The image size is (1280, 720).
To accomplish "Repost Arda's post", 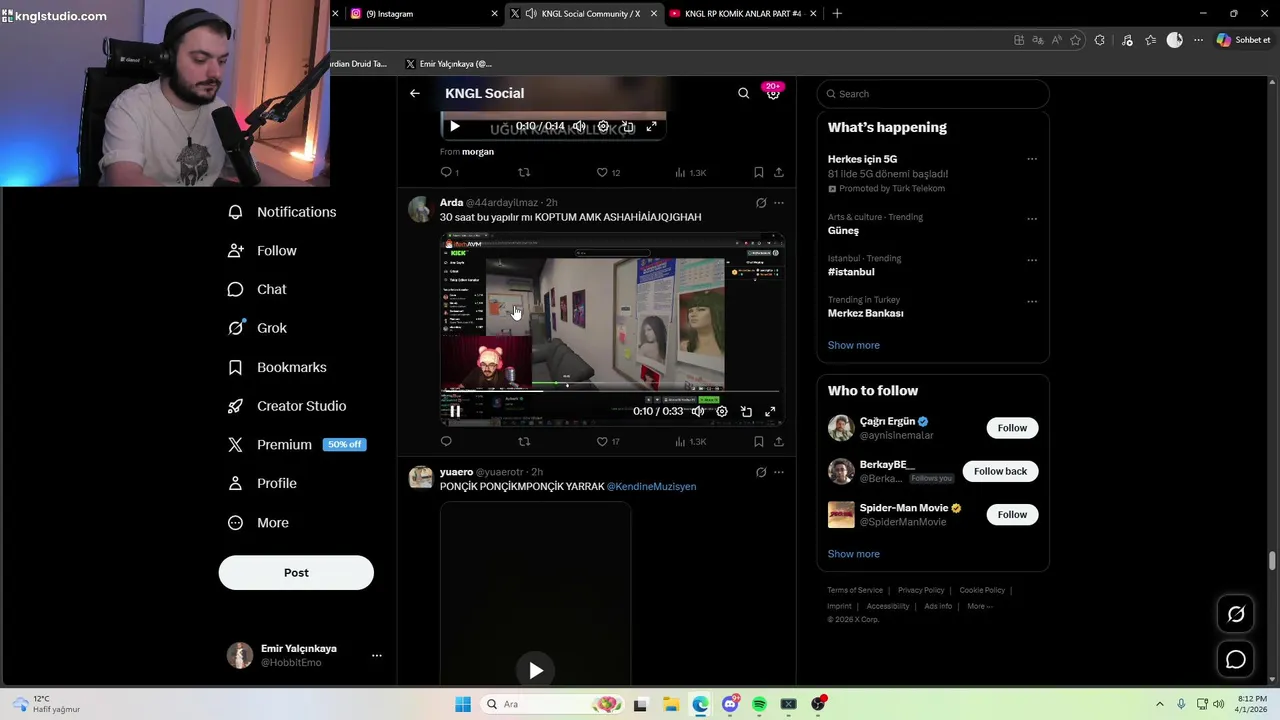I will (x=524, y=441).
